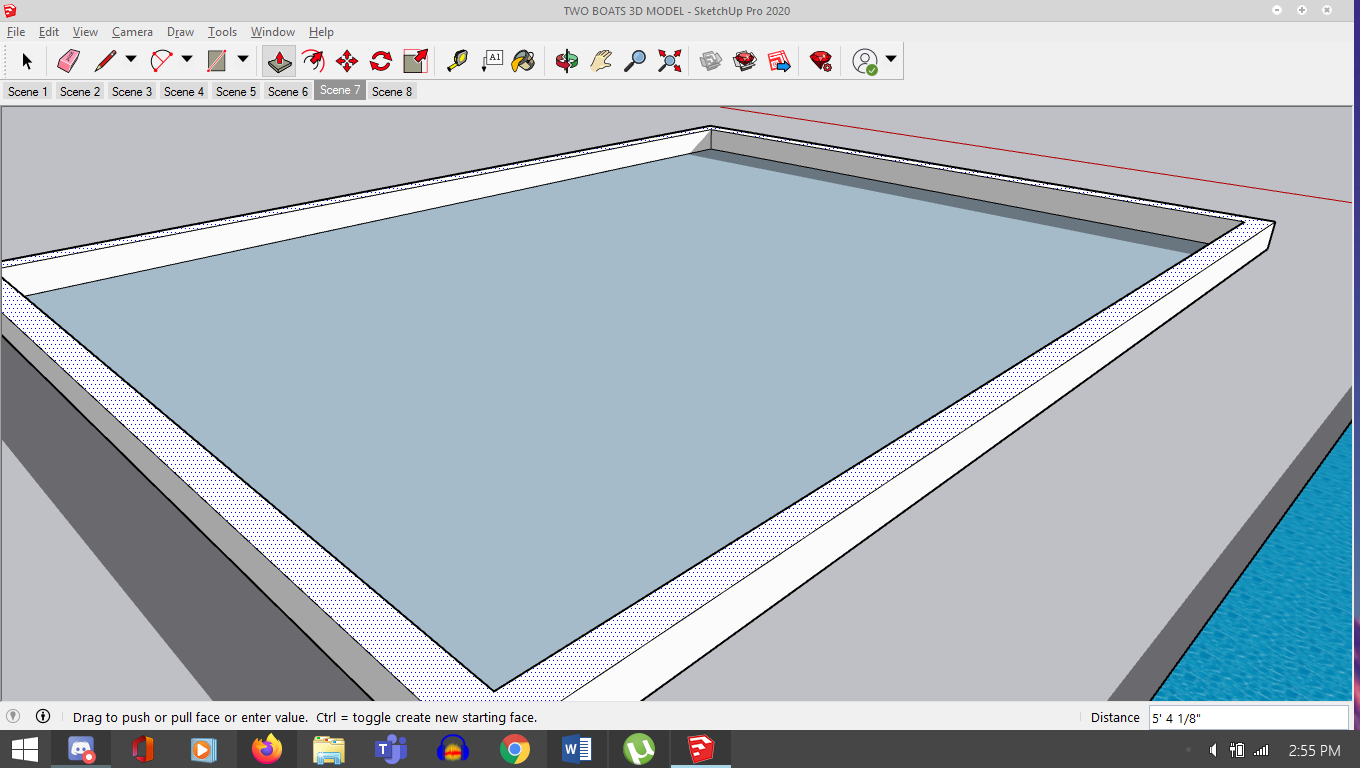Open the Extension Warehouse icon
Screen dimensions: 1360x768
(x=745, y=61)
